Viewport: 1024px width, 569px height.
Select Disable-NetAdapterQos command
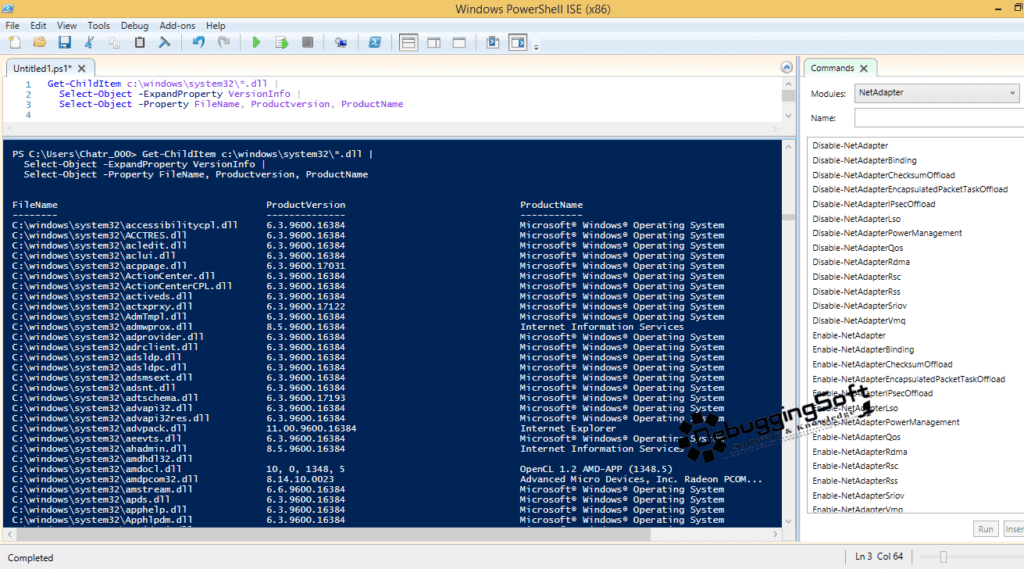[x=857, y=248]
